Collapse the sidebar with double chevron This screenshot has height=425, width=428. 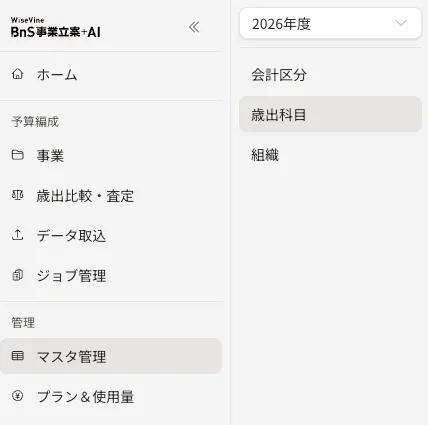pos(194,27)
